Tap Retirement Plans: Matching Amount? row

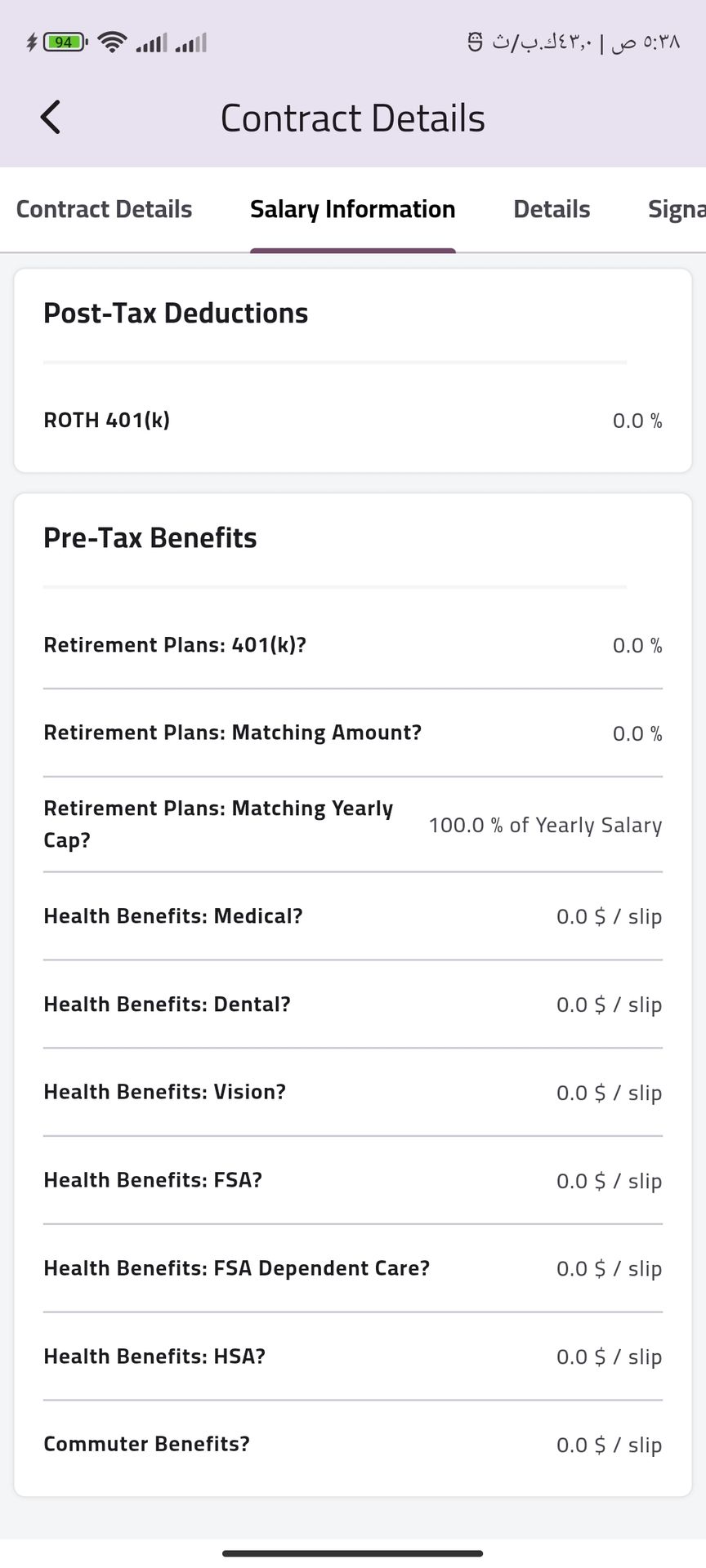point(352,733)
